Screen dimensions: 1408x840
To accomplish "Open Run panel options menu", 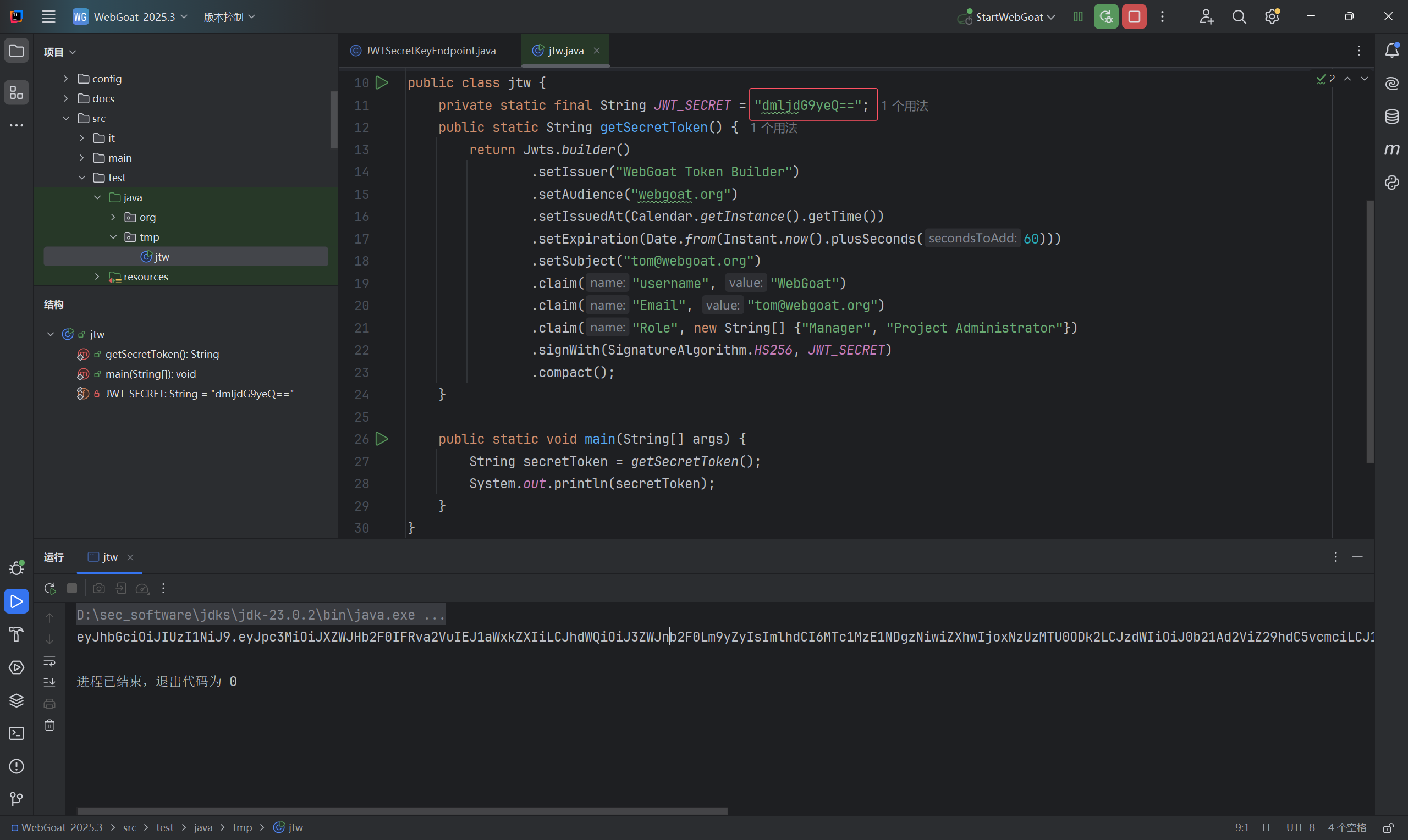I will click(x=1335, y=557).
